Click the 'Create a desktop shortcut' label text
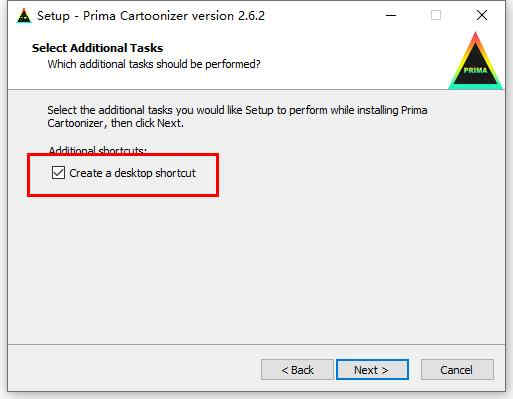 click(x=132, y=173)
